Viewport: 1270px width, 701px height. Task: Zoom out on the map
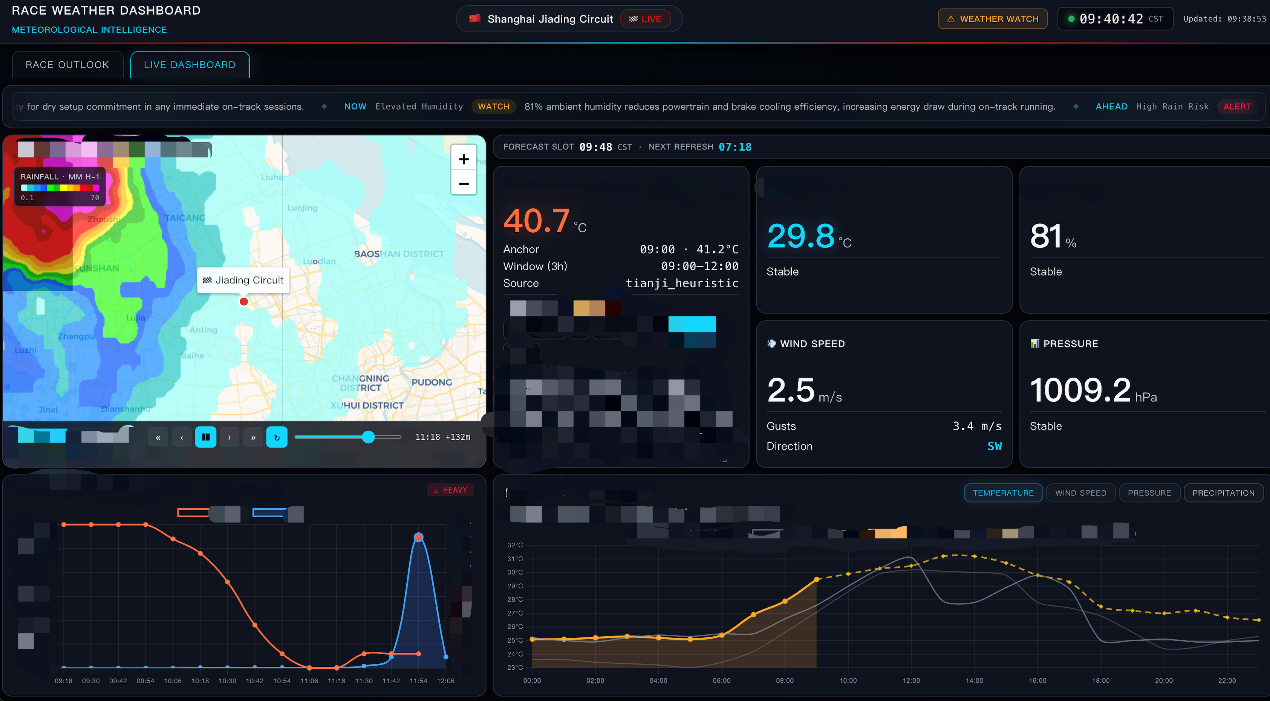point(463,183)
